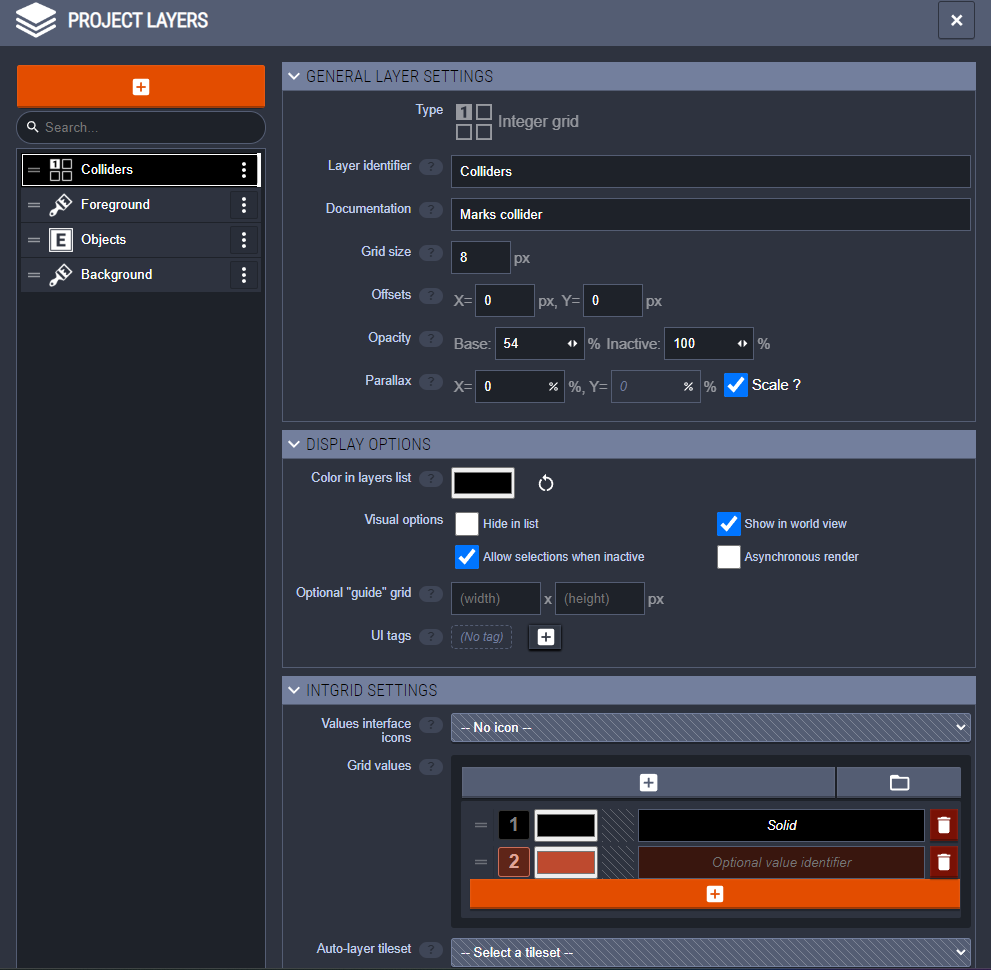Uncheck Allow selections when inactive
Viewport: 991px width, 970px height.
467,557
